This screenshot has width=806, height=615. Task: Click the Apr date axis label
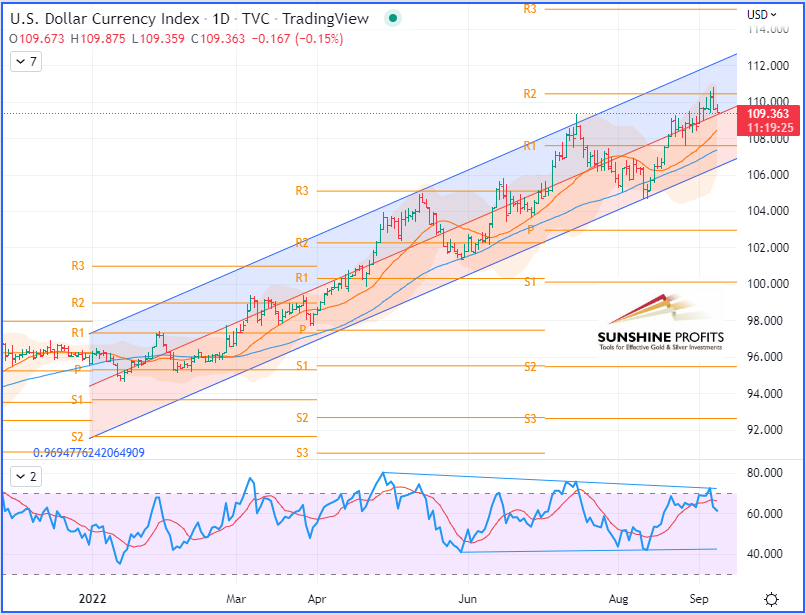(317, 599)
